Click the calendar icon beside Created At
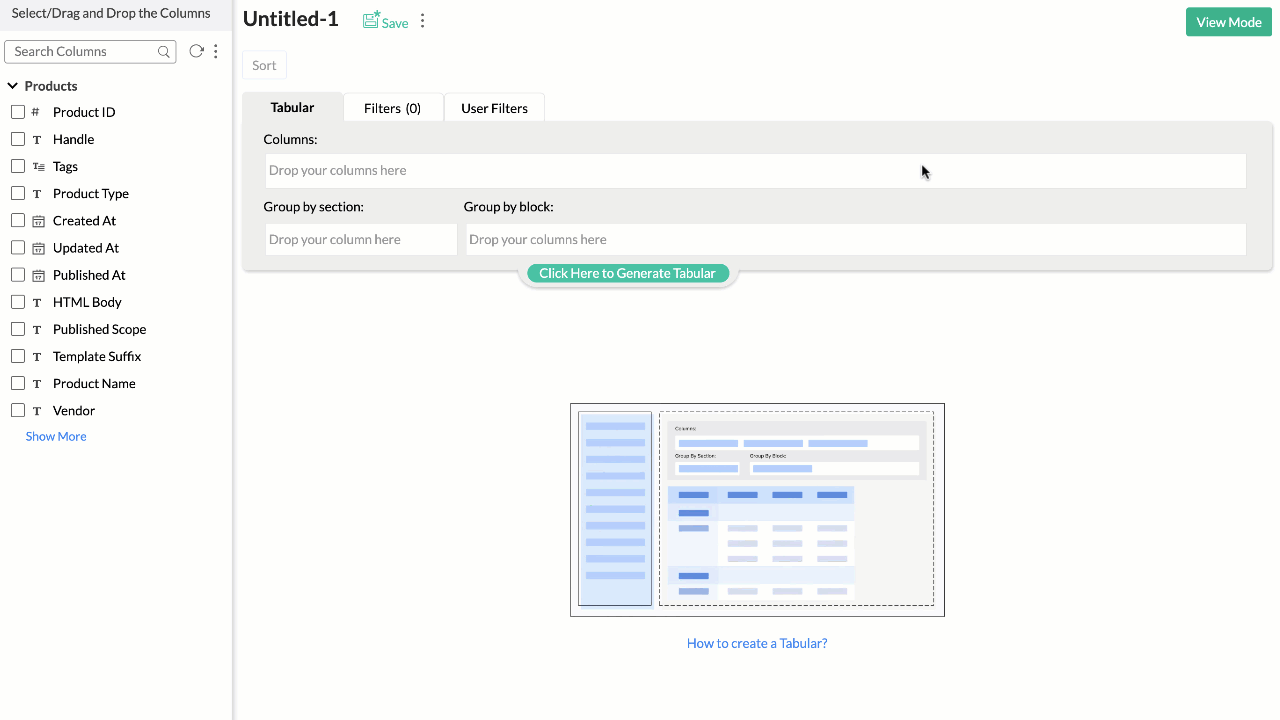This screenshot has height=720, width=1280. point(38,221)
